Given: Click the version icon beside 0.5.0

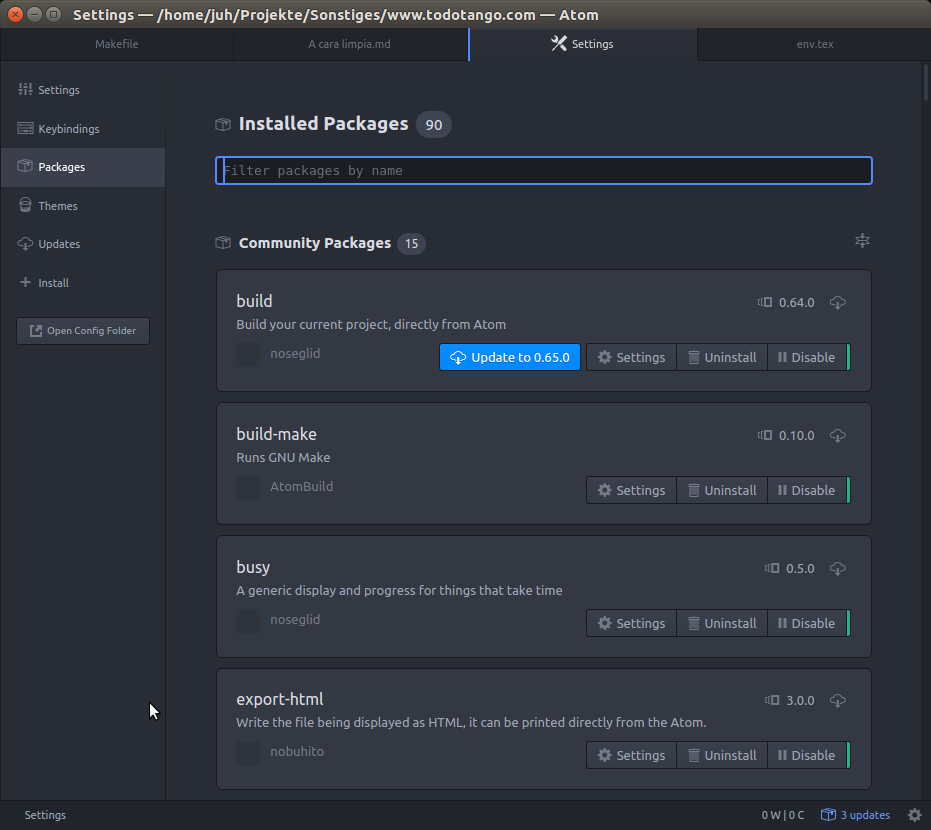Looking at the screenshot, I should click(772, 568).
